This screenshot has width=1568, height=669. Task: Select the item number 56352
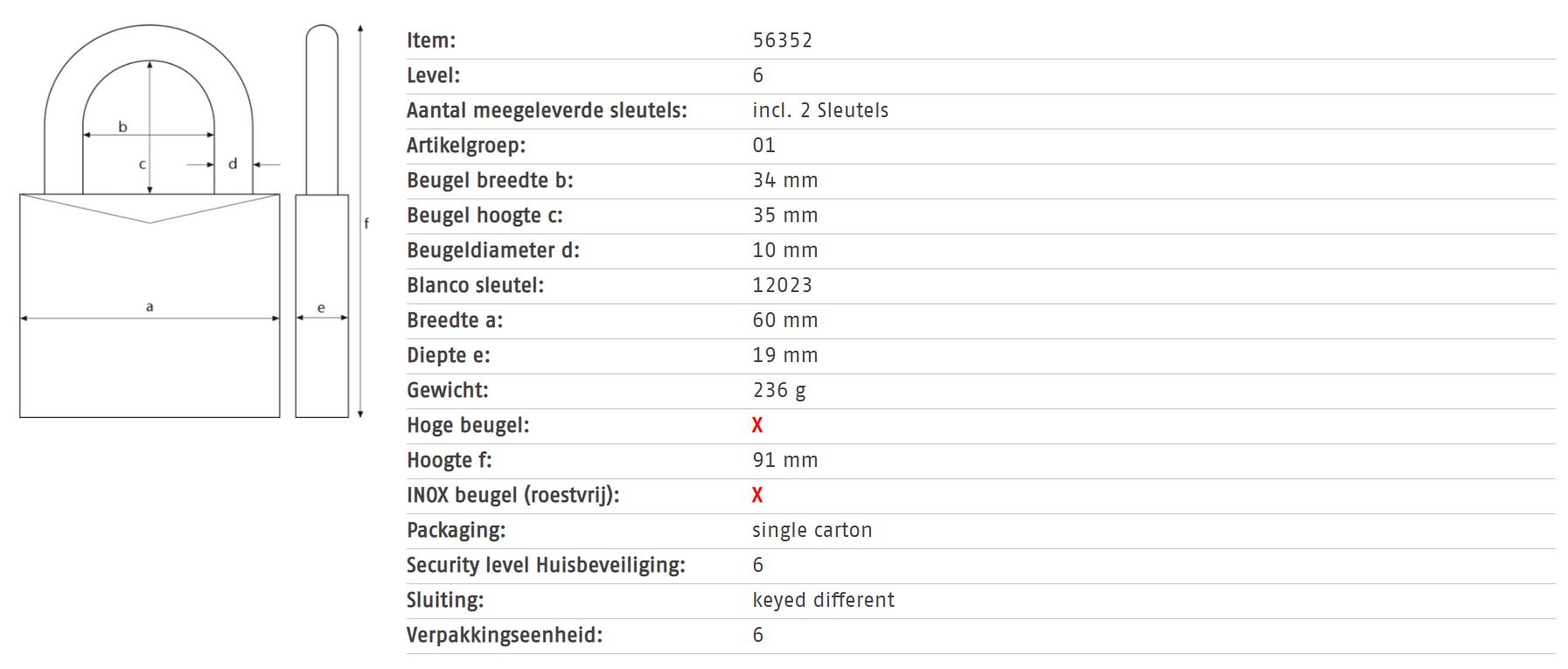click(783, 40)
